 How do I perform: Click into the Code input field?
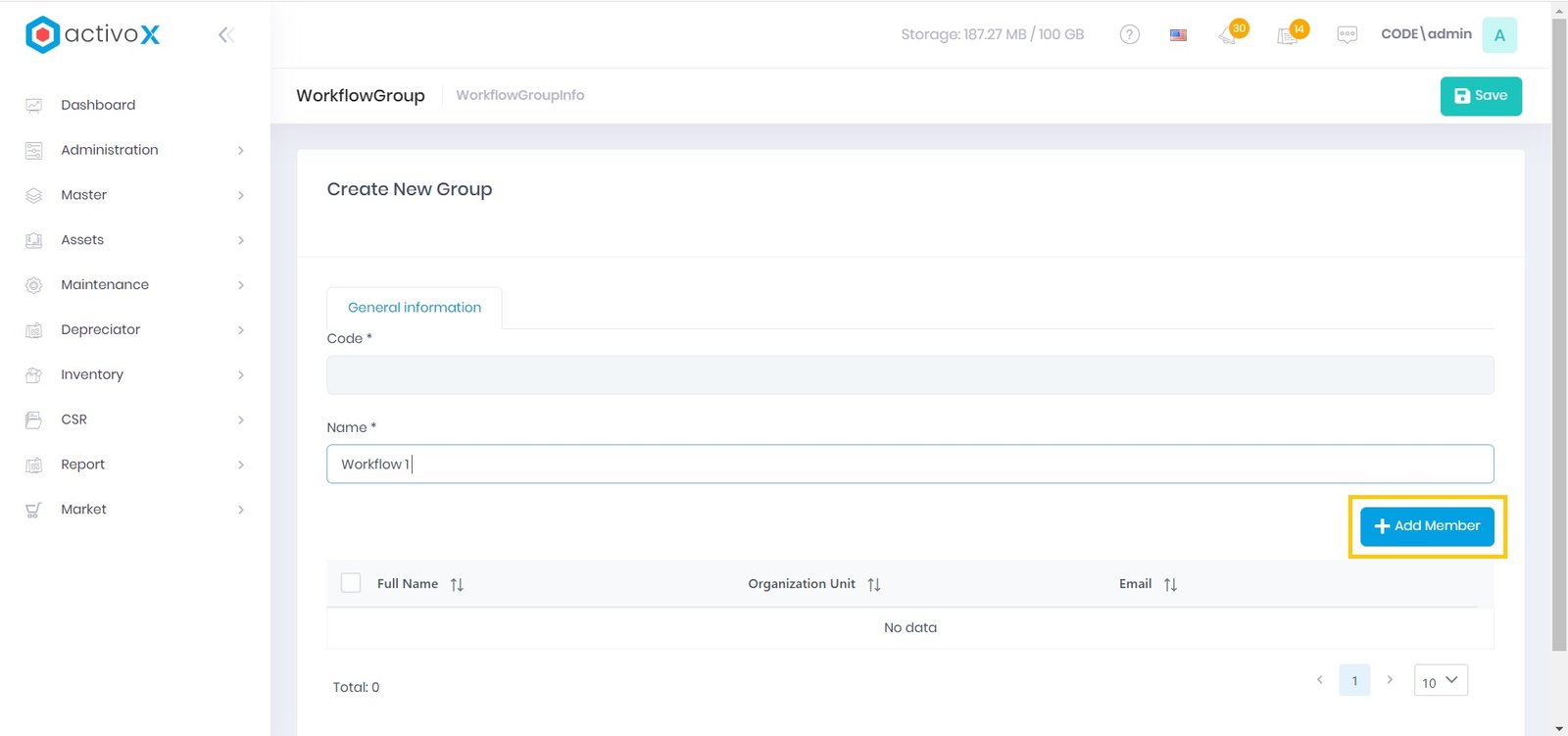pyautogui.click(x=909, y=375)
